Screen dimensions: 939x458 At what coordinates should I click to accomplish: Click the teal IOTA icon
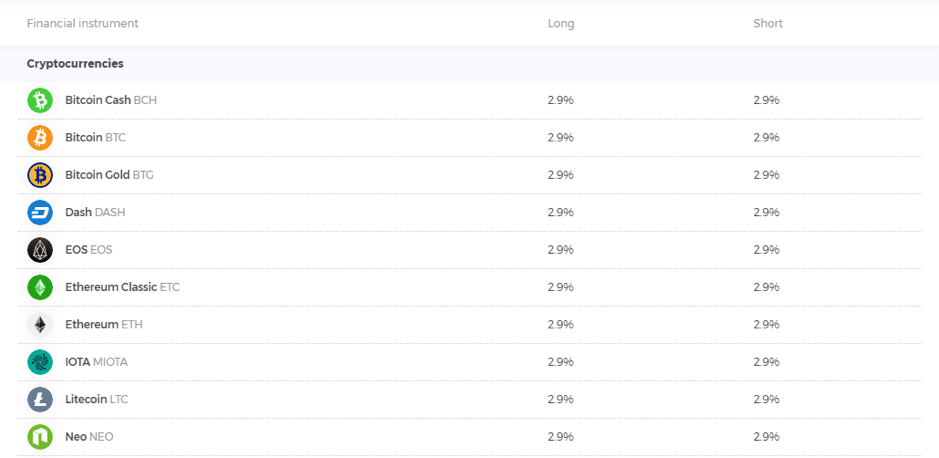point(40,362)
